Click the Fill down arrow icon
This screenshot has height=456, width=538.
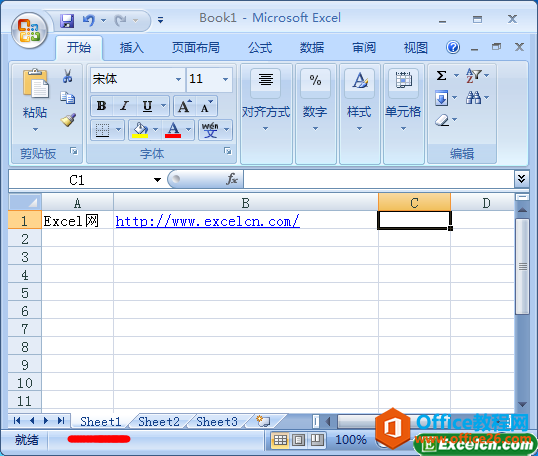click(442, 98)
